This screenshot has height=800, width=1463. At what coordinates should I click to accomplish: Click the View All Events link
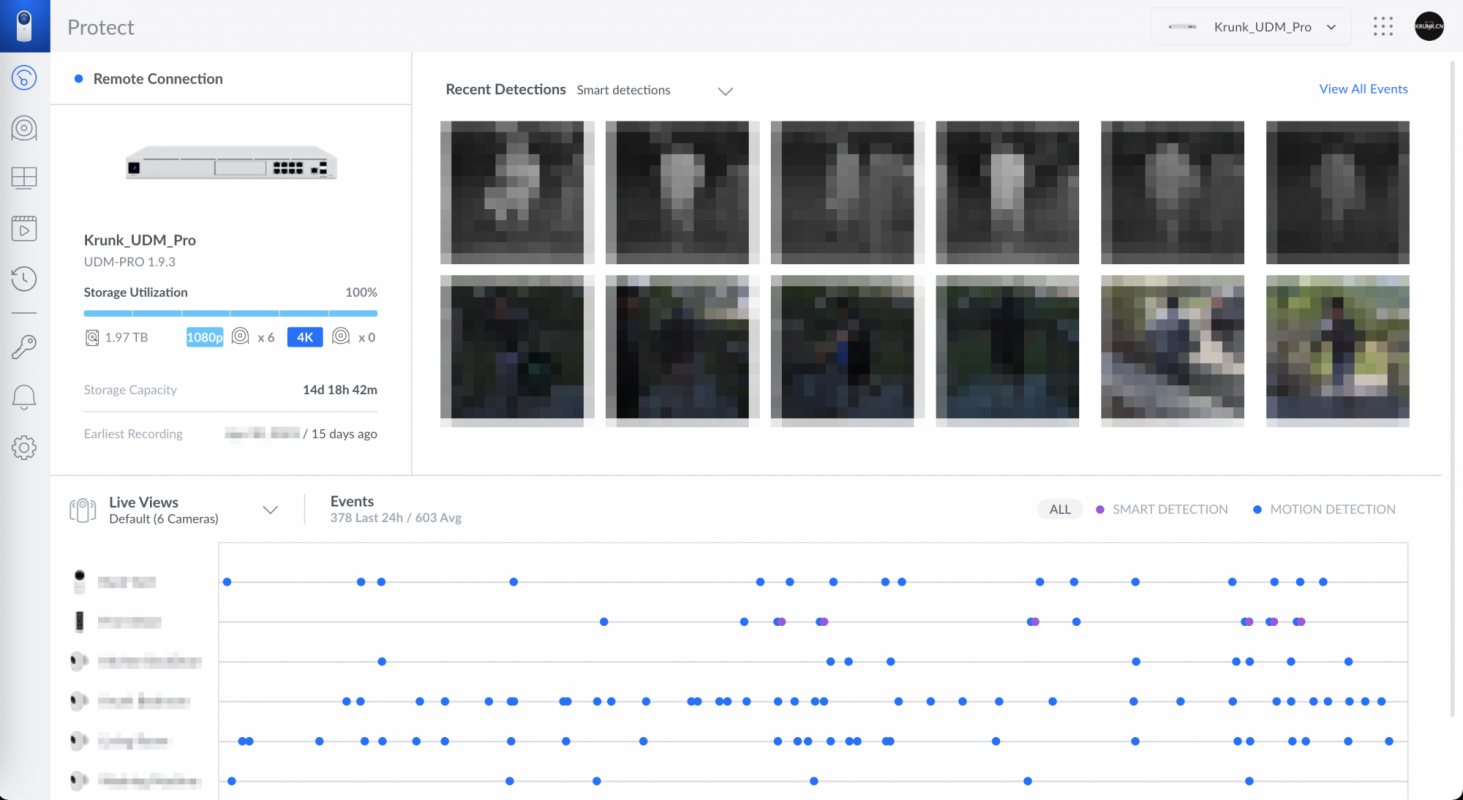click(1363, 89)
